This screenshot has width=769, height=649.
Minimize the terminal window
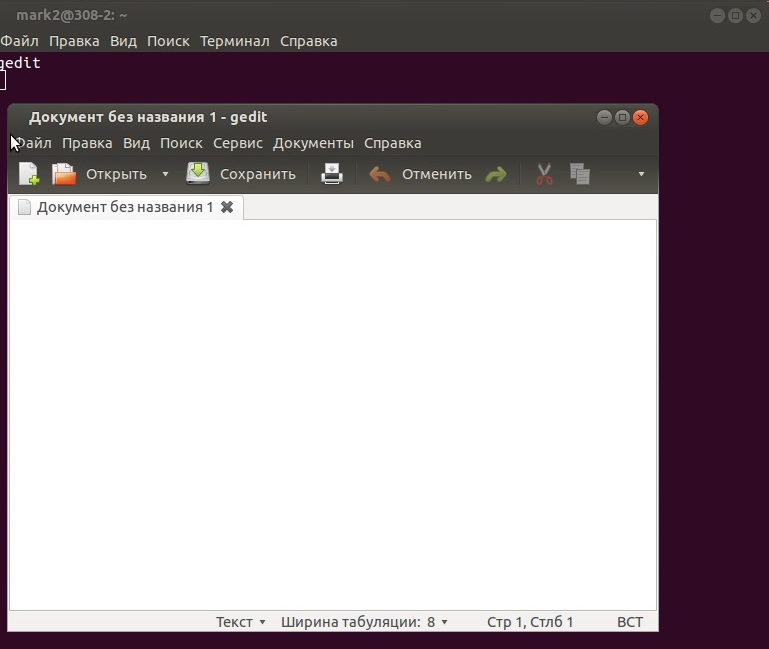coord(717,16)
